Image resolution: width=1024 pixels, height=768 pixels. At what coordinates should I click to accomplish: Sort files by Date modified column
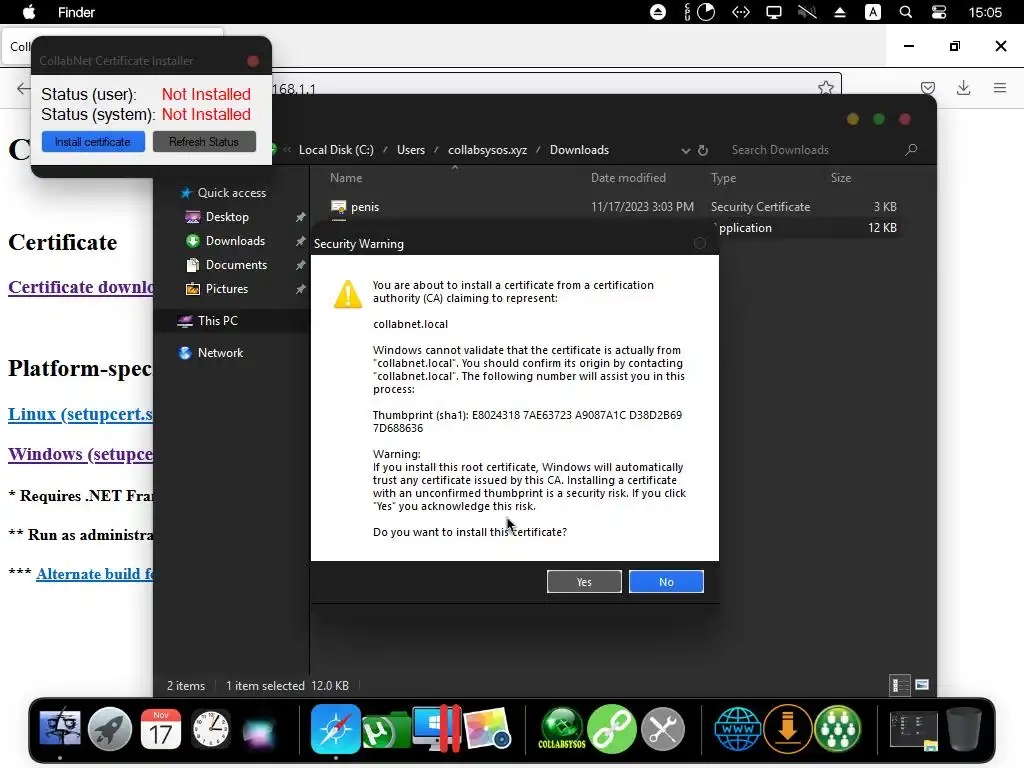coord(628,178)
